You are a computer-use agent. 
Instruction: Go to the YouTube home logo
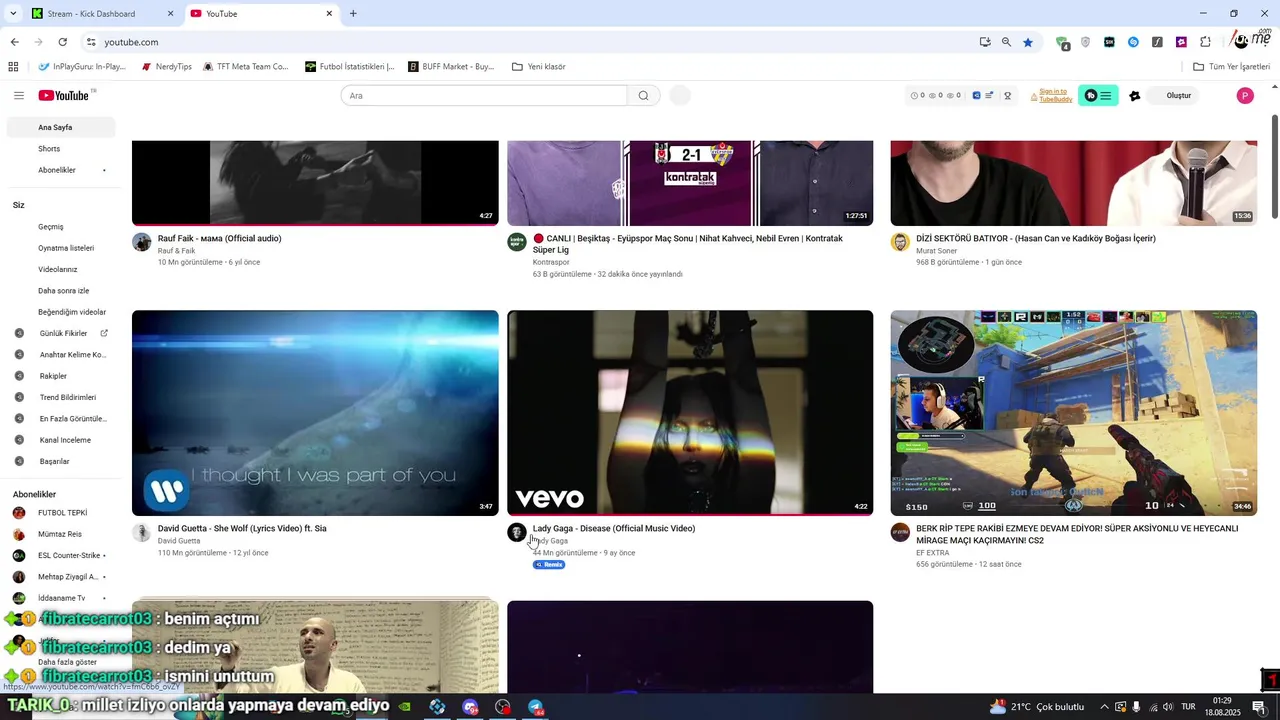[x=64, y=95]
